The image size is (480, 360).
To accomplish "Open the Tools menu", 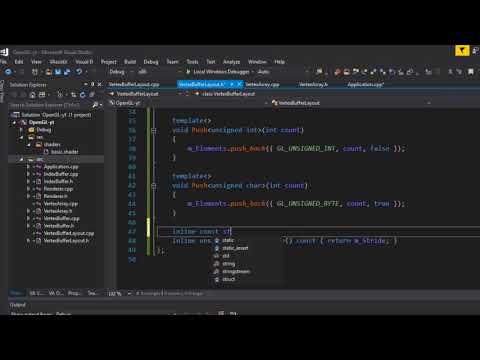I will [x=192, y=62].
